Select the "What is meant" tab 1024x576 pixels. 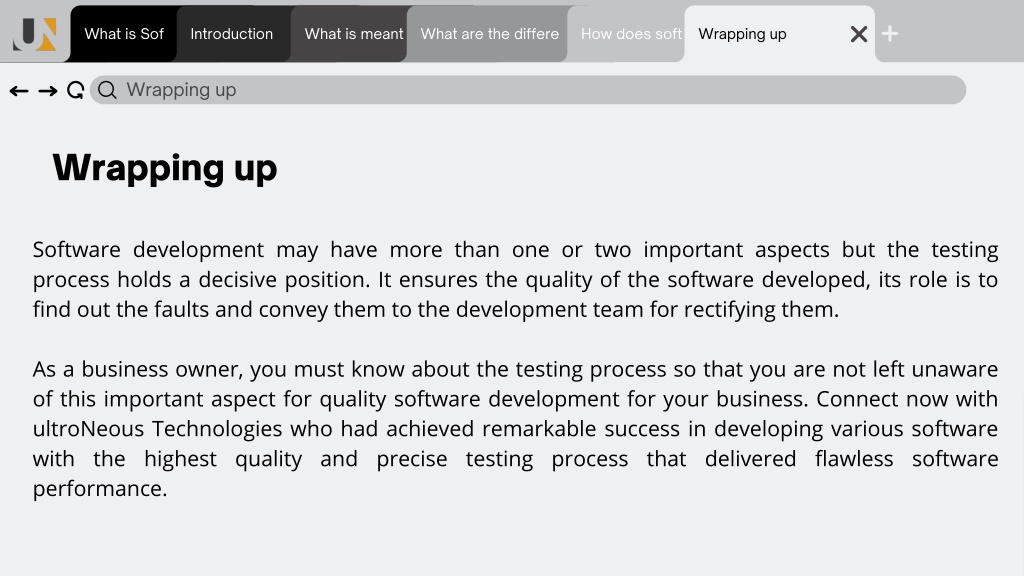tap(350, 34)
